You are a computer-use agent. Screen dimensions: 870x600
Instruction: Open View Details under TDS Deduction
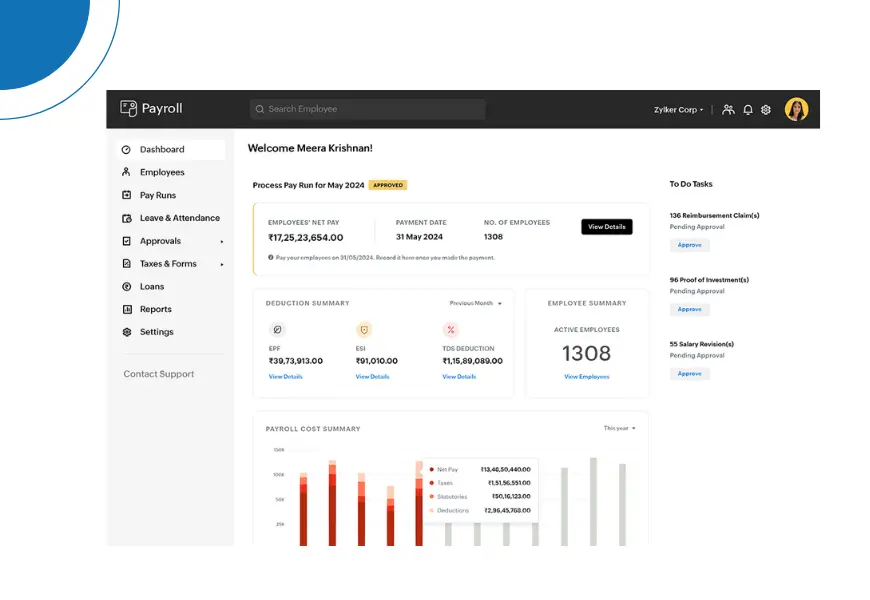click(459, 376)
